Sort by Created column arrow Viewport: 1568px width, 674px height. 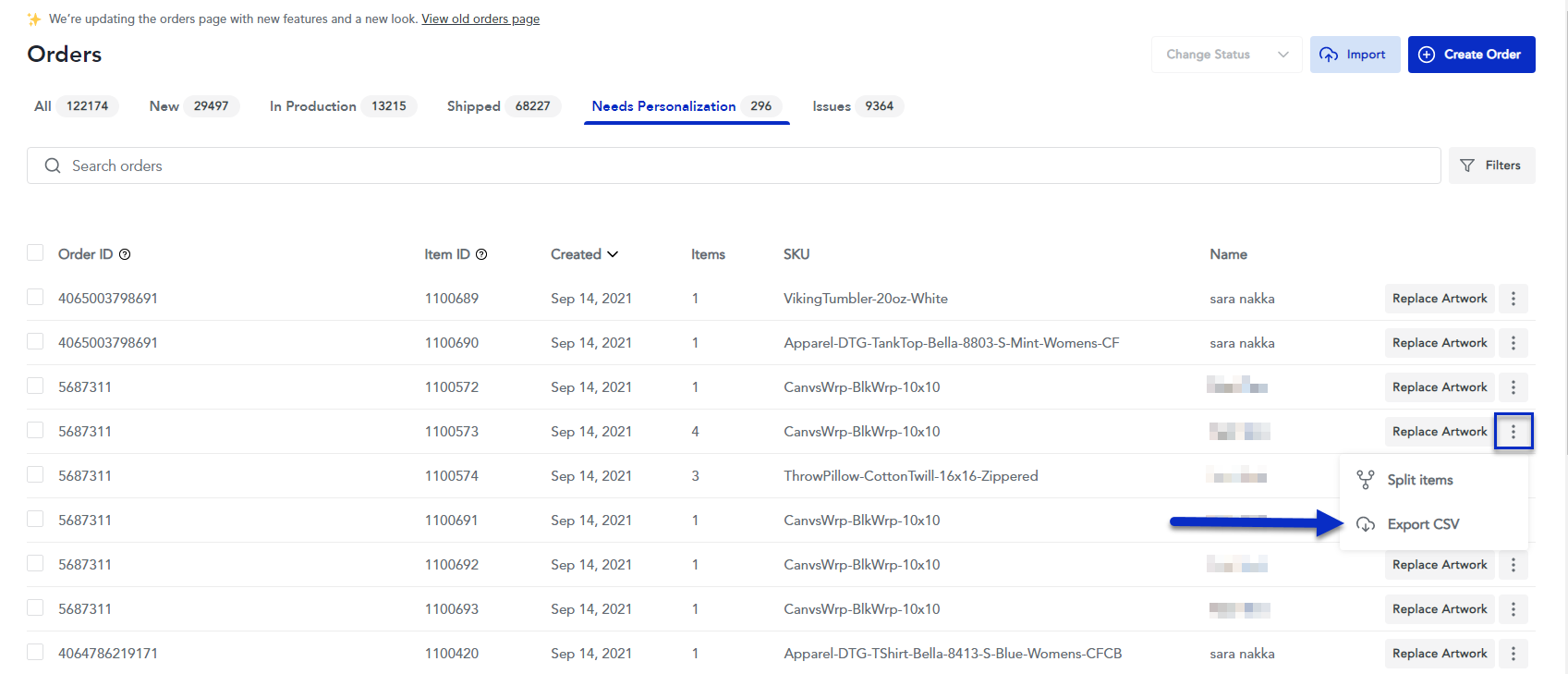pos(613,254)
